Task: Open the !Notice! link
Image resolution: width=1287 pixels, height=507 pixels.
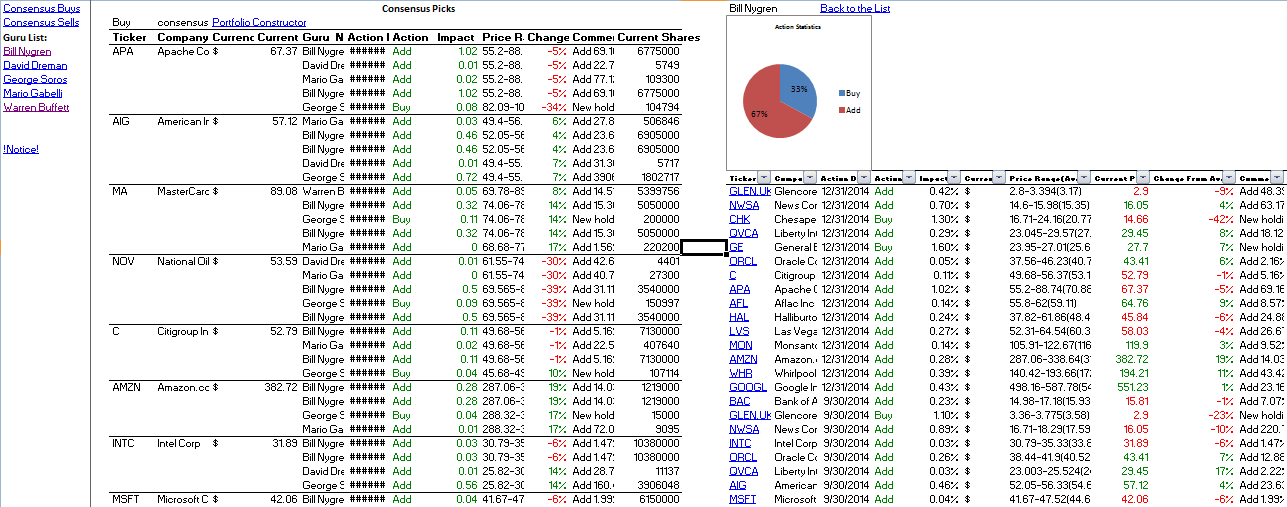Action: tap(21, 149)
